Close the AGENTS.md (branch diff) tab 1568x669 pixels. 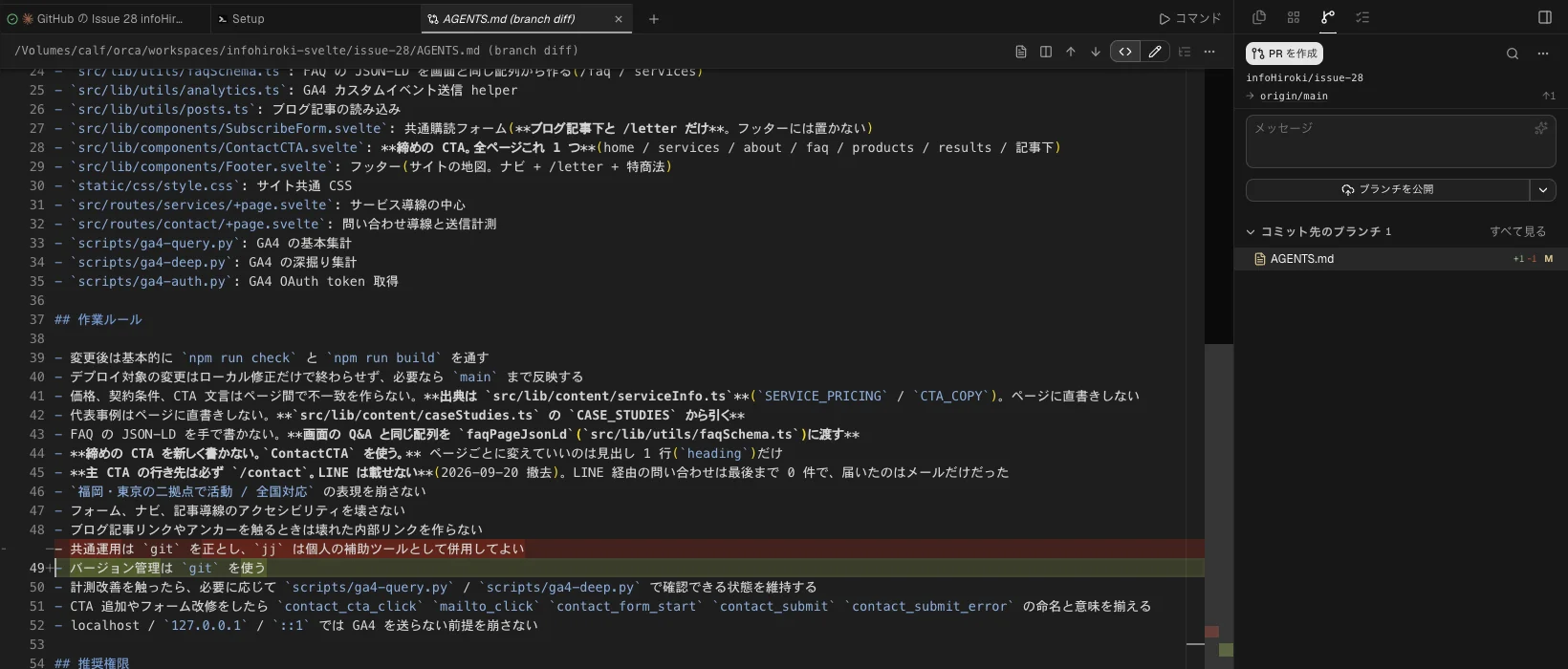[x=619, y=18]
